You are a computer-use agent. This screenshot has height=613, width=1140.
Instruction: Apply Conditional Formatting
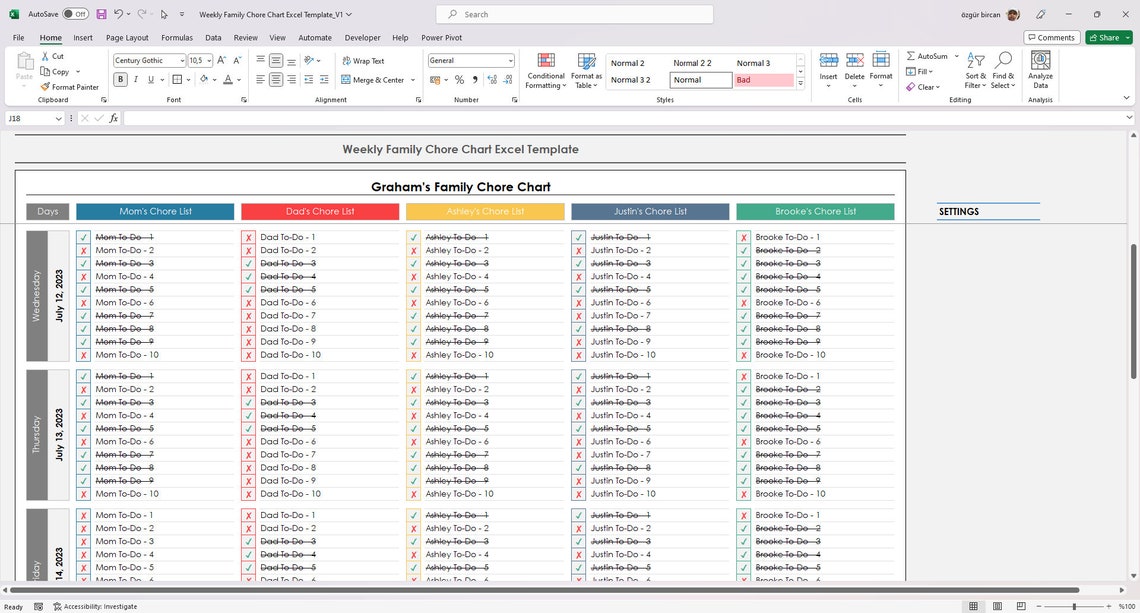point(546,68)
